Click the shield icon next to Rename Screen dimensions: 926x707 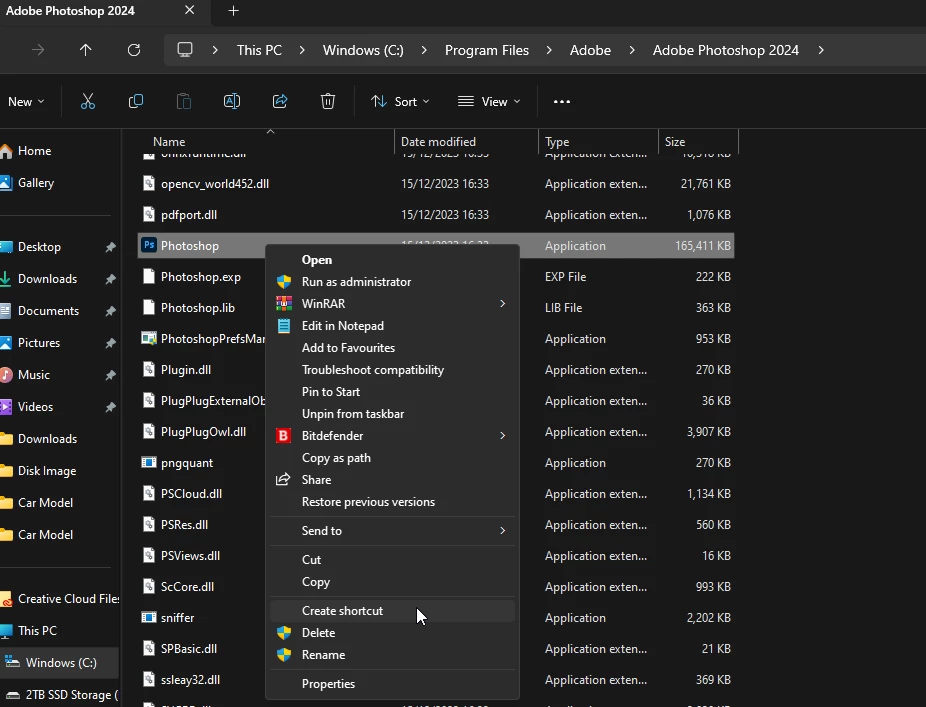pos(284,655)
